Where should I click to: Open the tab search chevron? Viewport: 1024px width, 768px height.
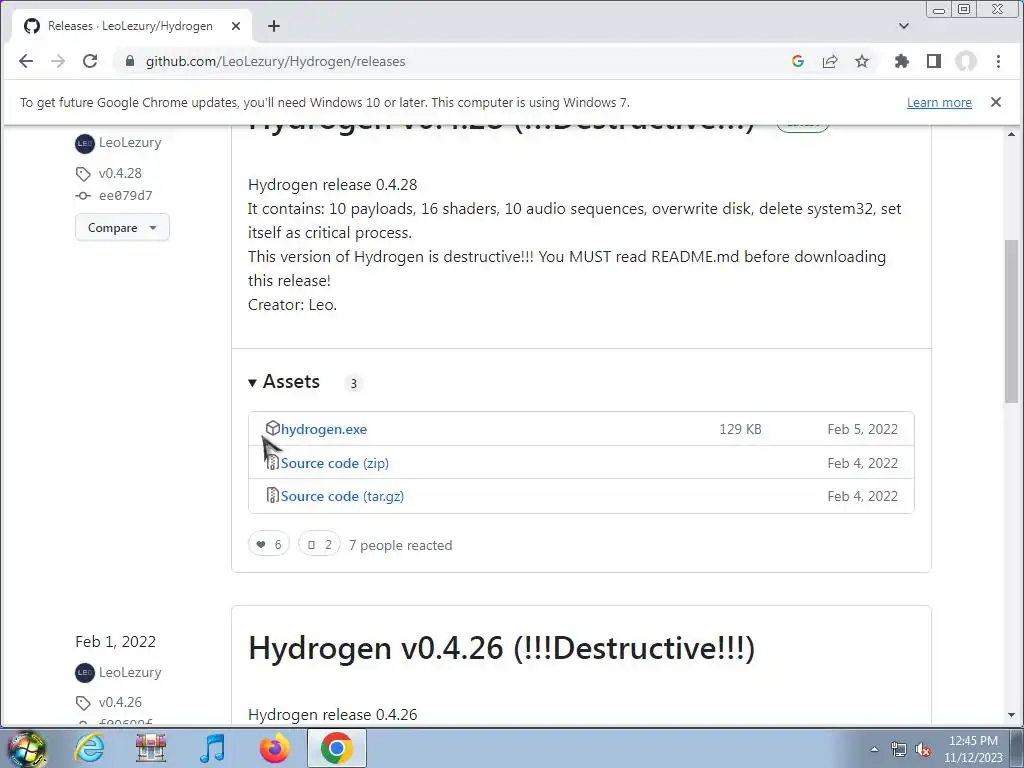[904, 26]
